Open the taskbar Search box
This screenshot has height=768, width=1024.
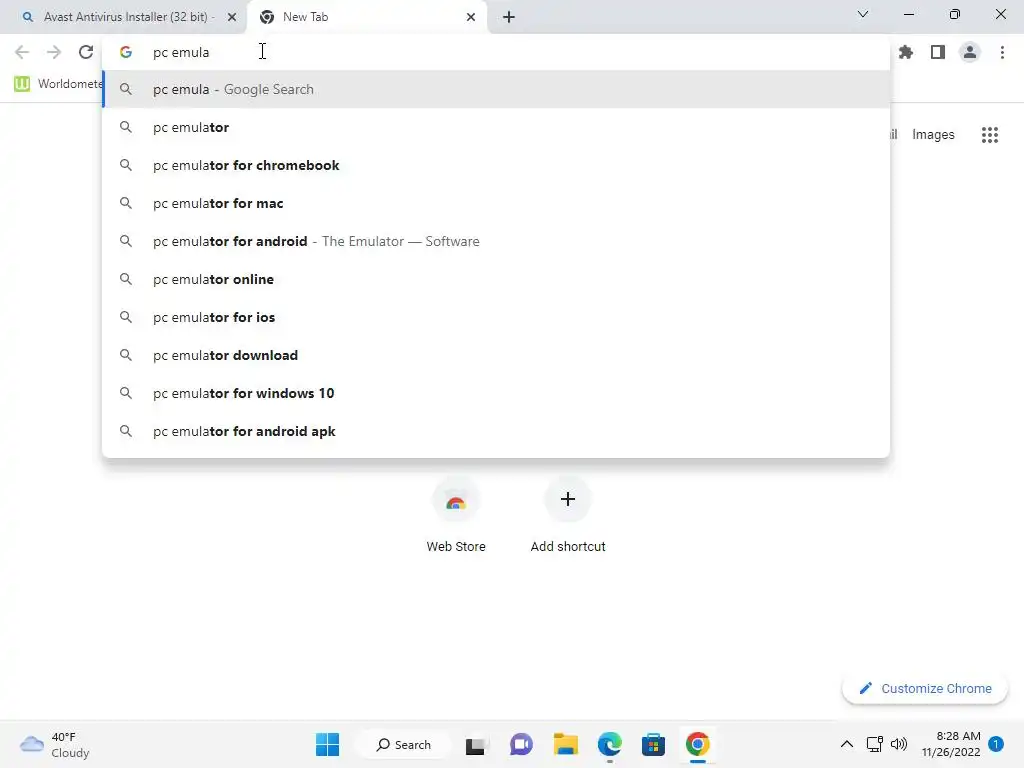coord(403,744)
